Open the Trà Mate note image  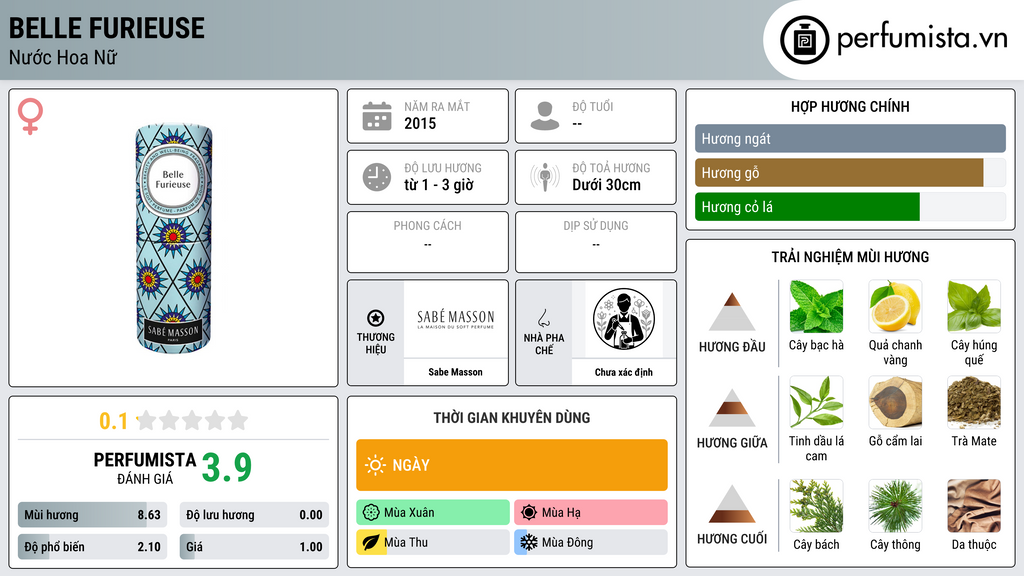(x=974, y=402)
